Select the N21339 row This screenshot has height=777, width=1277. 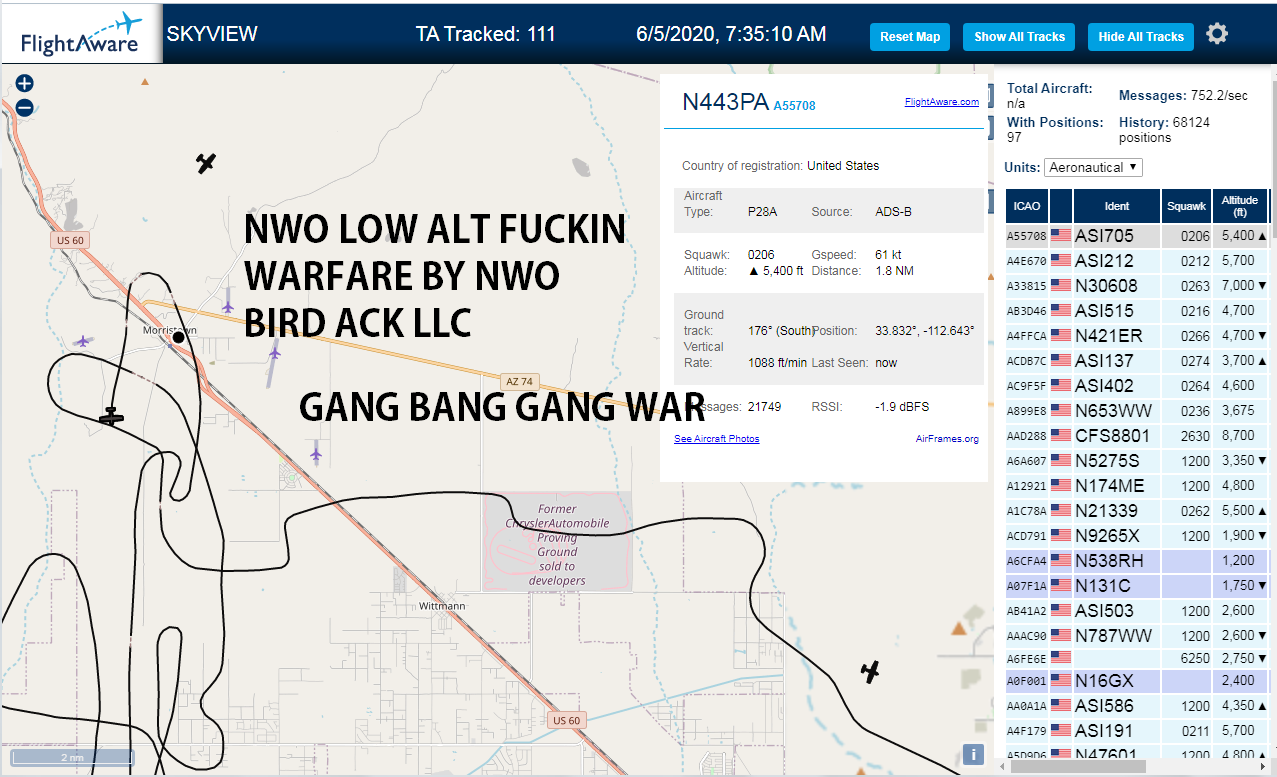(x=1139, y=511)
